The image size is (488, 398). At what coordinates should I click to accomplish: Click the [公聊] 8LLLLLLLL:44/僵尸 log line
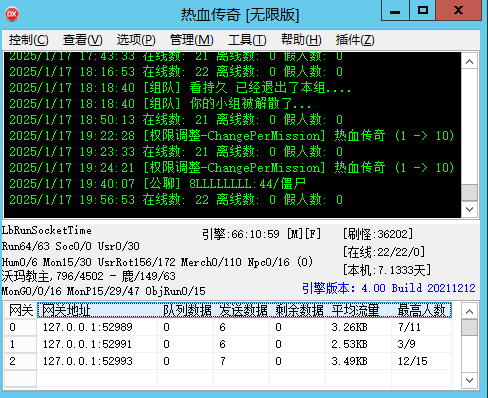tap(157, 184)
